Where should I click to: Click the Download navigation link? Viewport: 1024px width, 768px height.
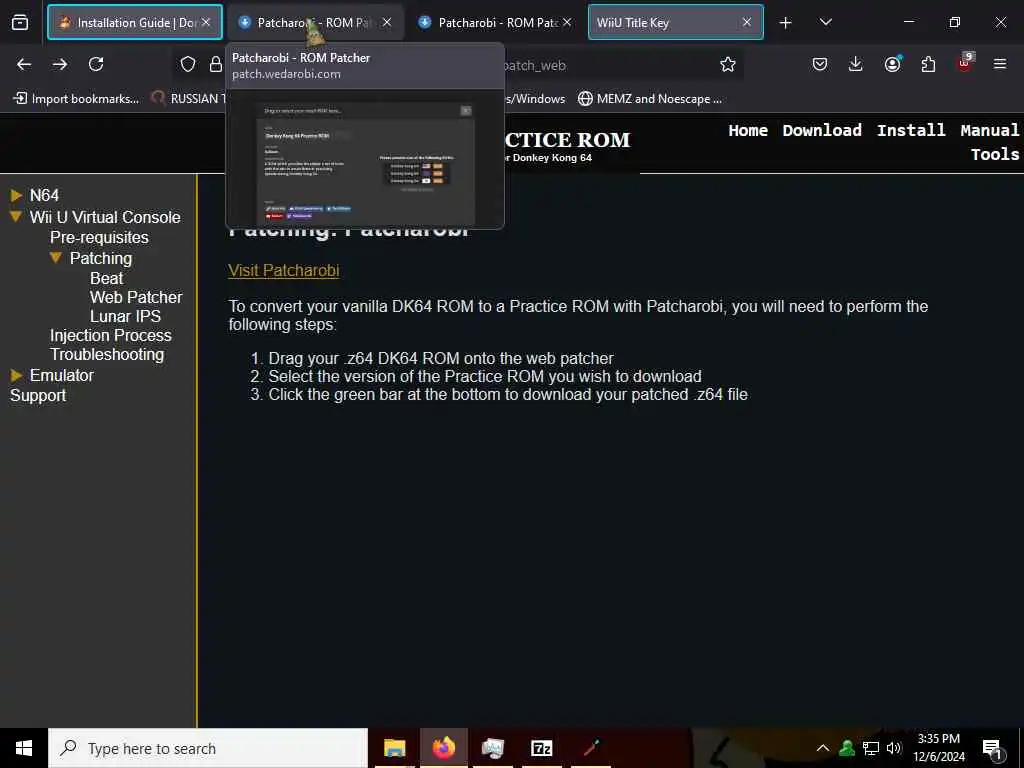coord(822,131)
